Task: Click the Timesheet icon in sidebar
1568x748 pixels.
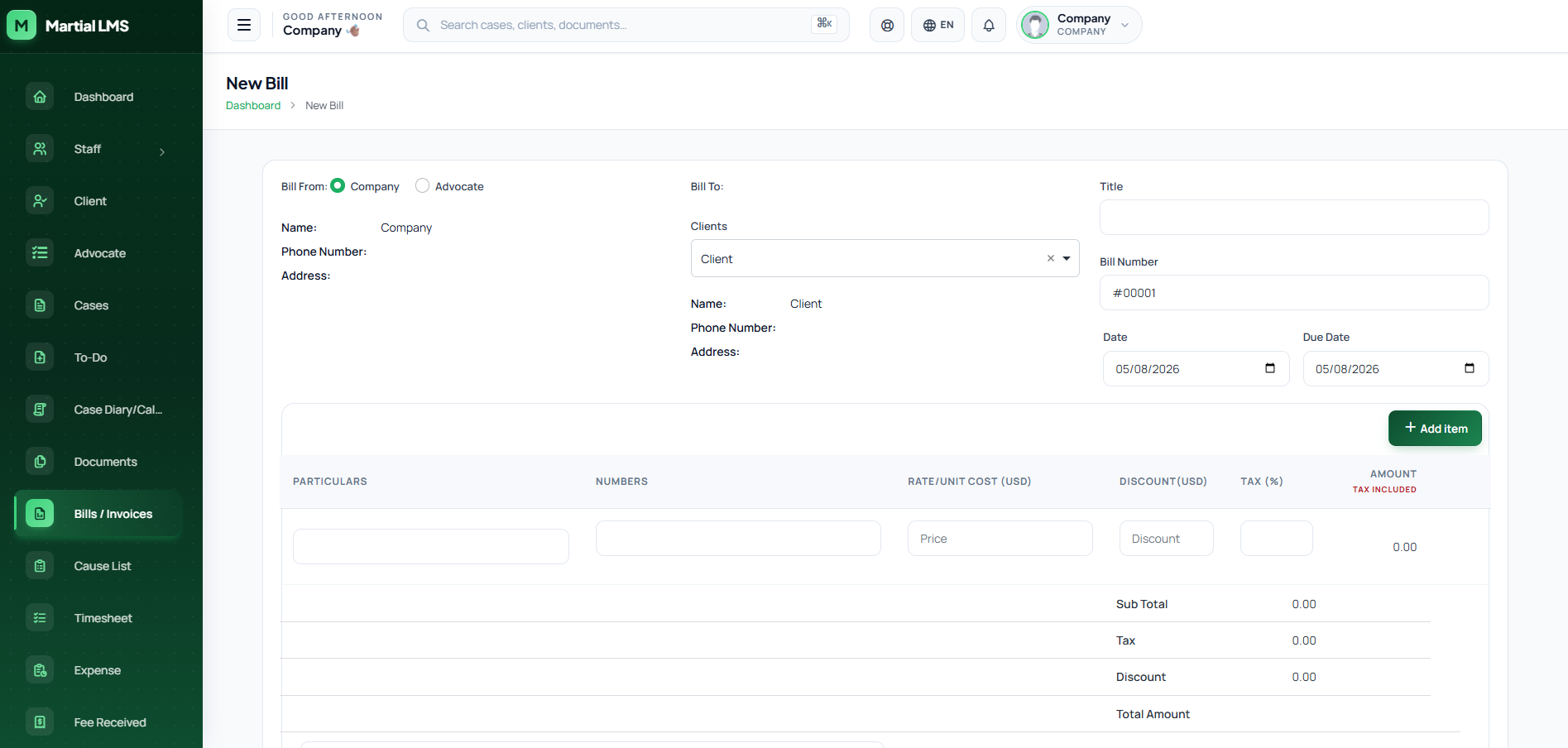Action: 40,618
